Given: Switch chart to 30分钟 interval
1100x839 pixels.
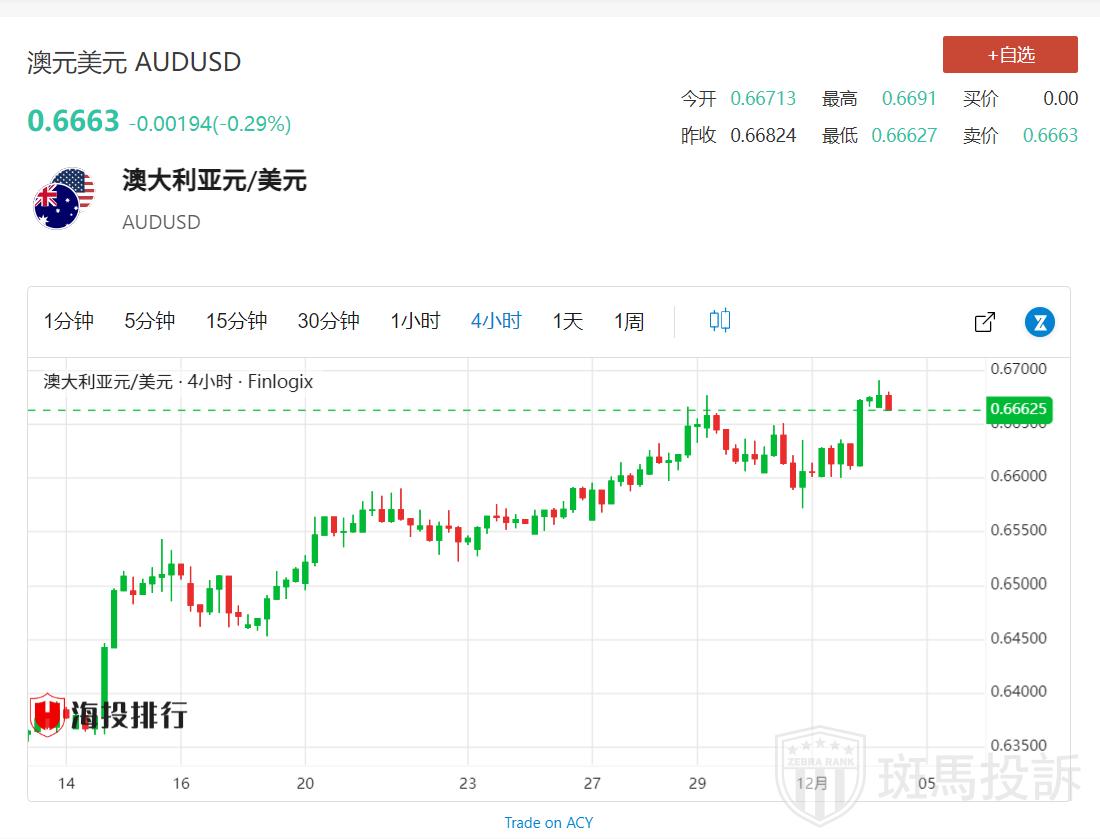Looking at the screenshot, I should (328, 322).
